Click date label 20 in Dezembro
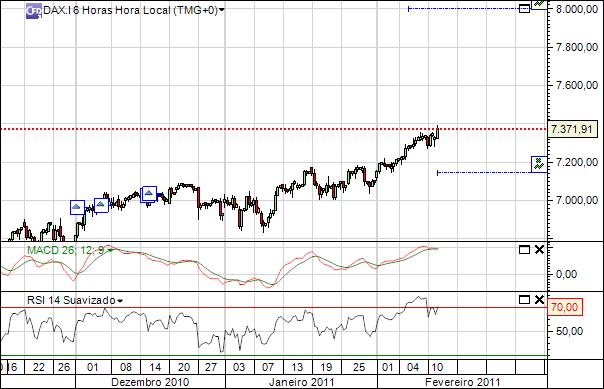 (x=184, y=367)
